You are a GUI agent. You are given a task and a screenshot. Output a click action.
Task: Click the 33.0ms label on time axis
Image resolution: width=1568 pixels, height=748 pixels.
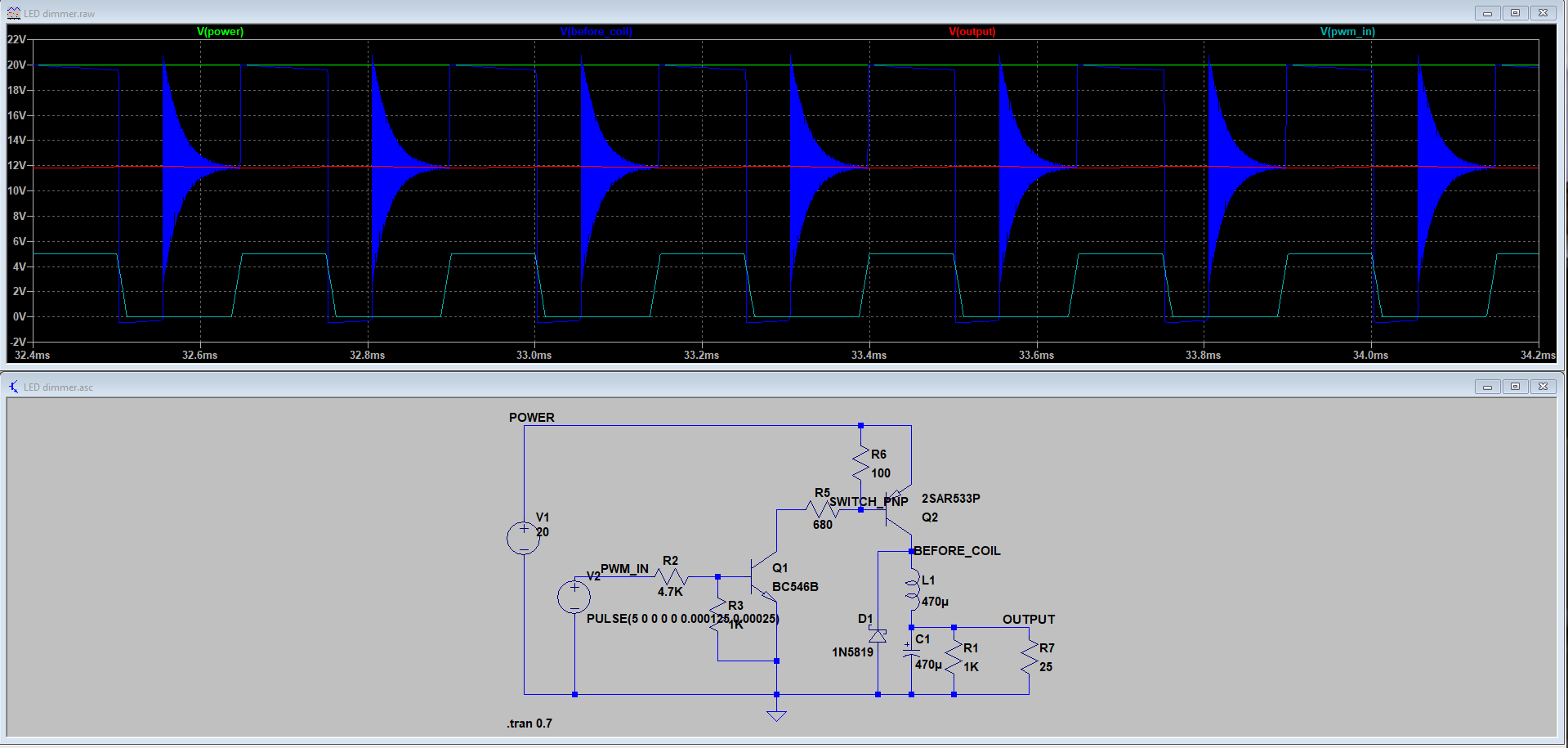pyautogui.click(x=534, y=355)
